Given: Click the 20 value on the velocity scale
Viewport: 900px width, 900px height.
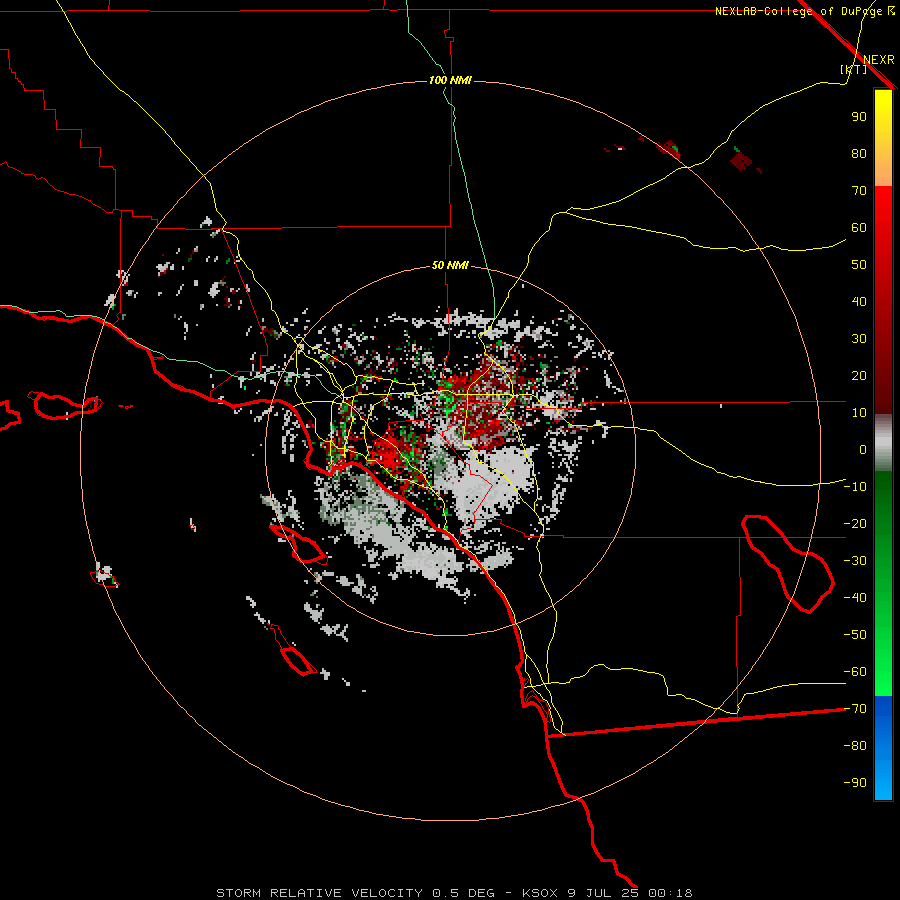Looking at the screenshot, I should [859, 375].
